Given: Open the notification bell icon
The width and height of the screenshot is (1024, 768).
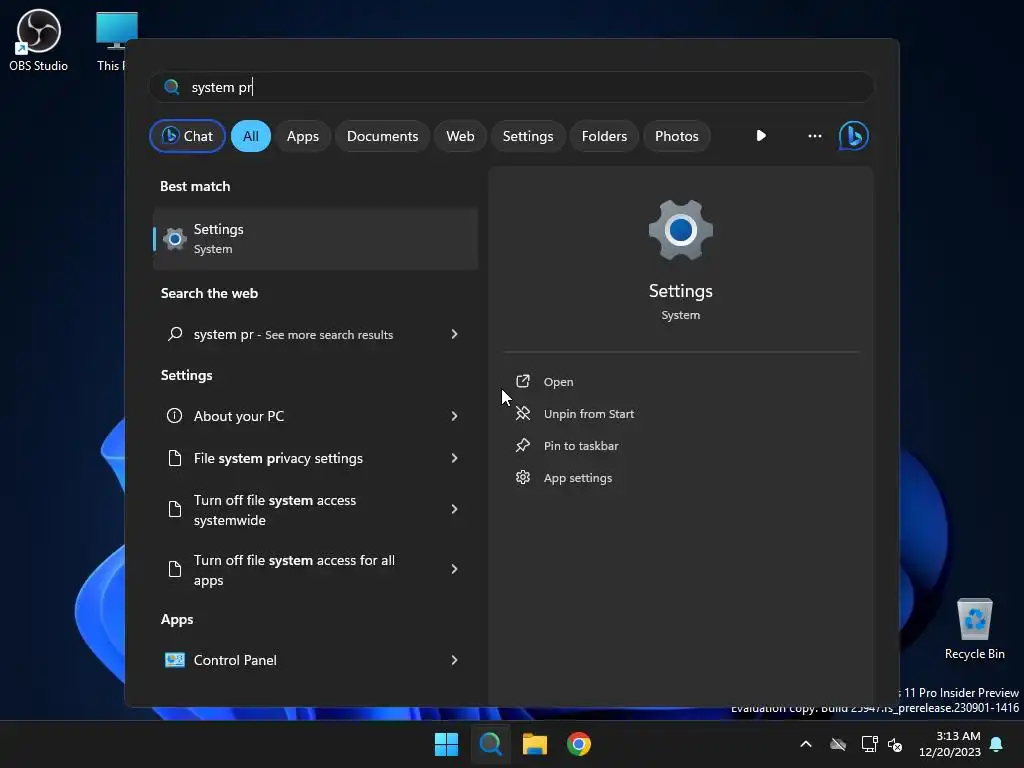Looking at the screenshot, I should 997,744.
